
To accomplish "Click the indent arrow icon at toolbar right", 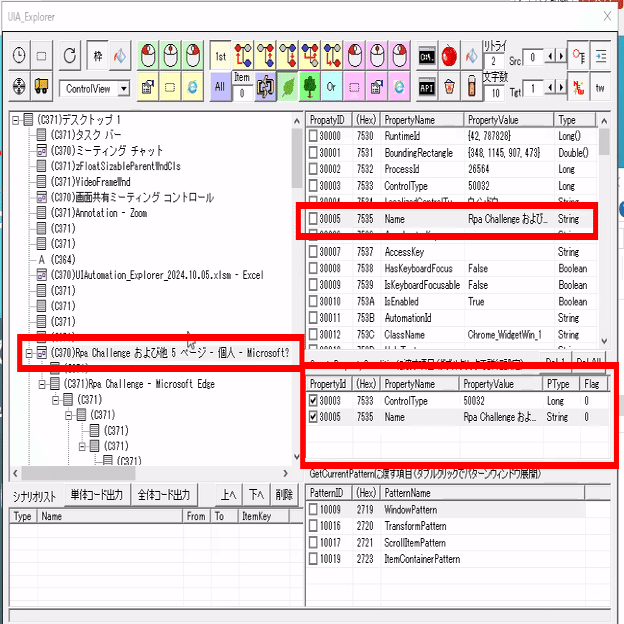I will pyautogui.click(x=601, y=56).
